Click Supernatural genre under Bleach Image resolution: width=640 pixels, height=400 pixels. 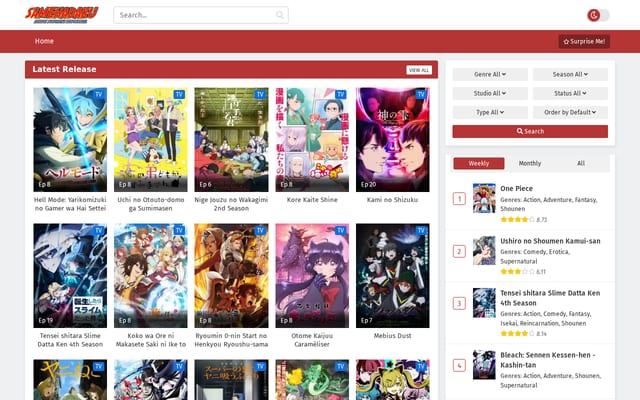[519, 385]
